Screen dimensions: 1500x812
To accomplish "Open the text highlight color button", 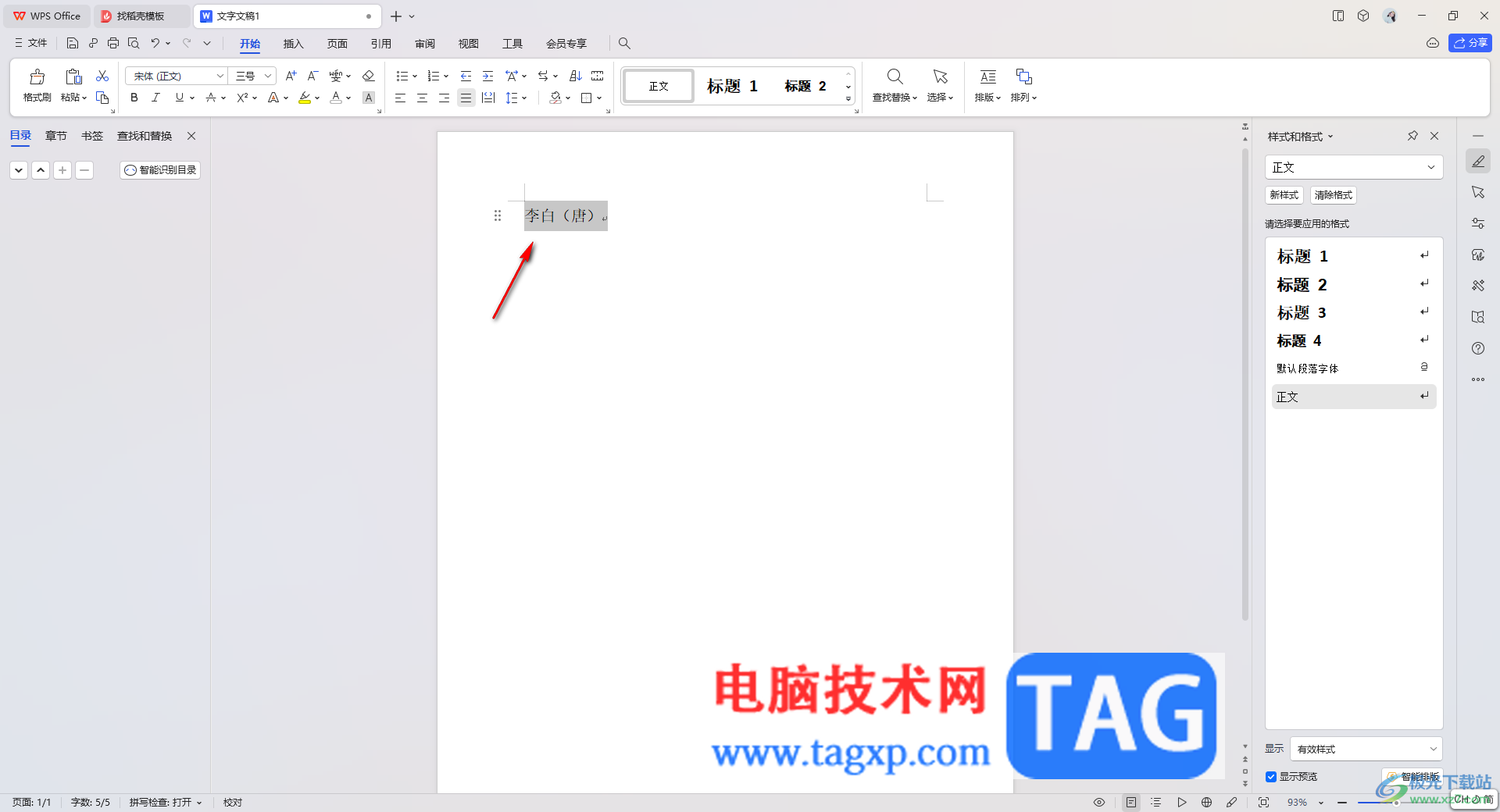I will tap(305, 98).
